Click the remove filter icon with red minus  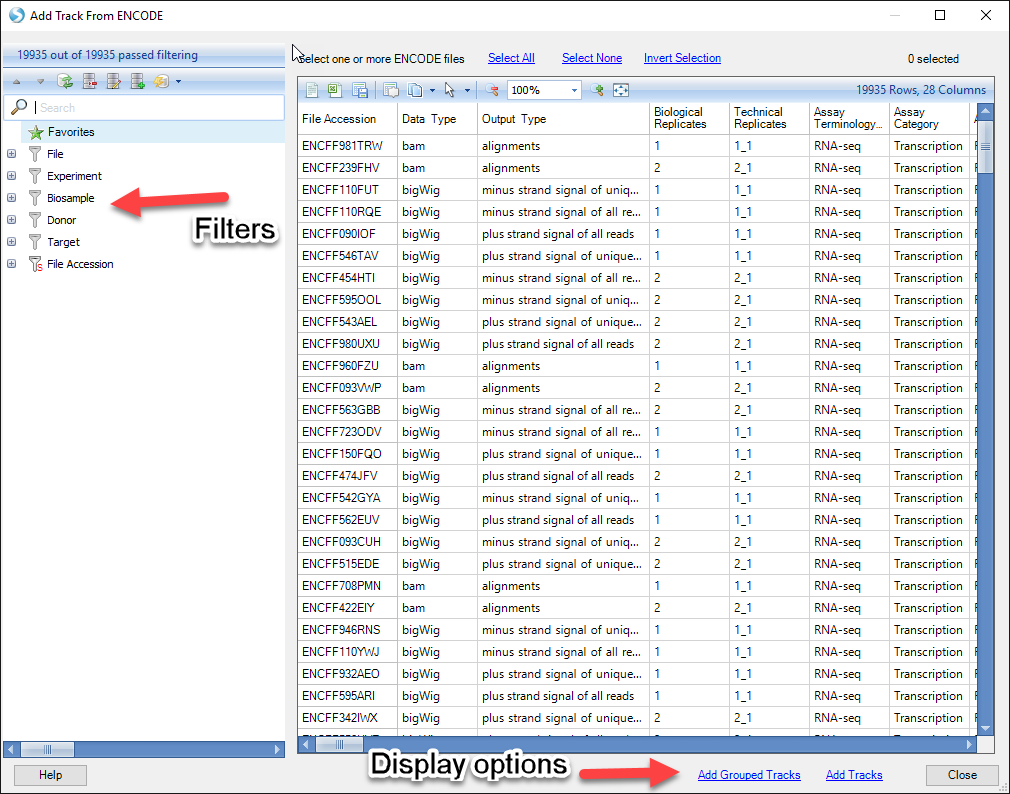pos(89,81)
